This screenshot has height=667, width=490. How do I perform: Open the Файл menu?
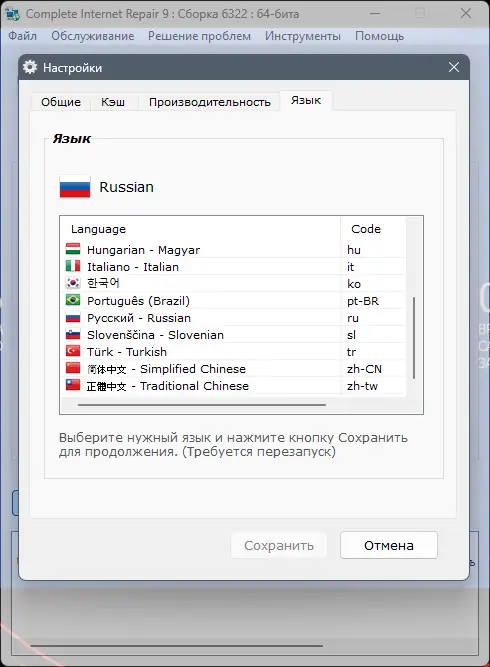pos(23,36)
